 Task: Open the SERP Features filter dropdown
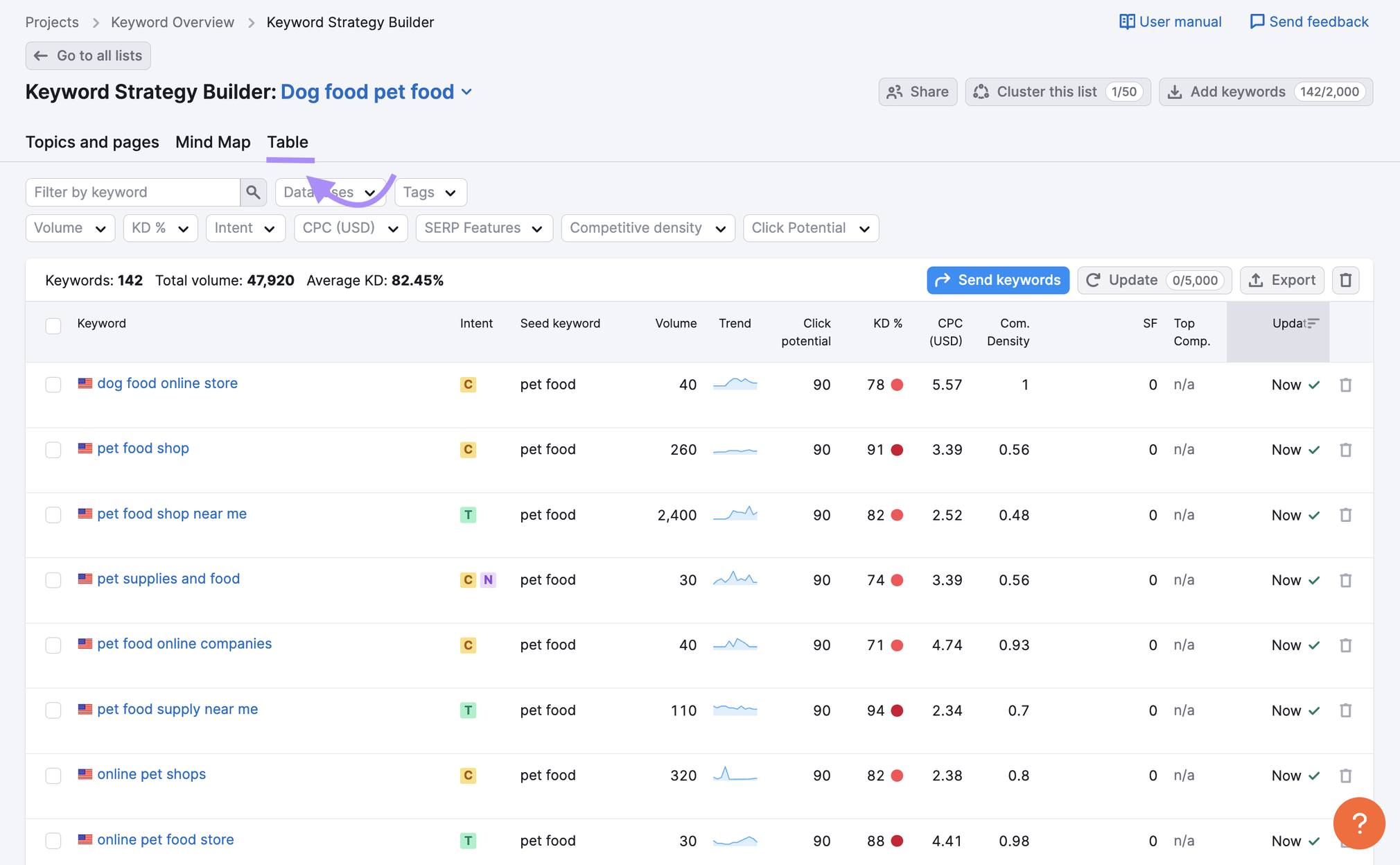[484, 228]
